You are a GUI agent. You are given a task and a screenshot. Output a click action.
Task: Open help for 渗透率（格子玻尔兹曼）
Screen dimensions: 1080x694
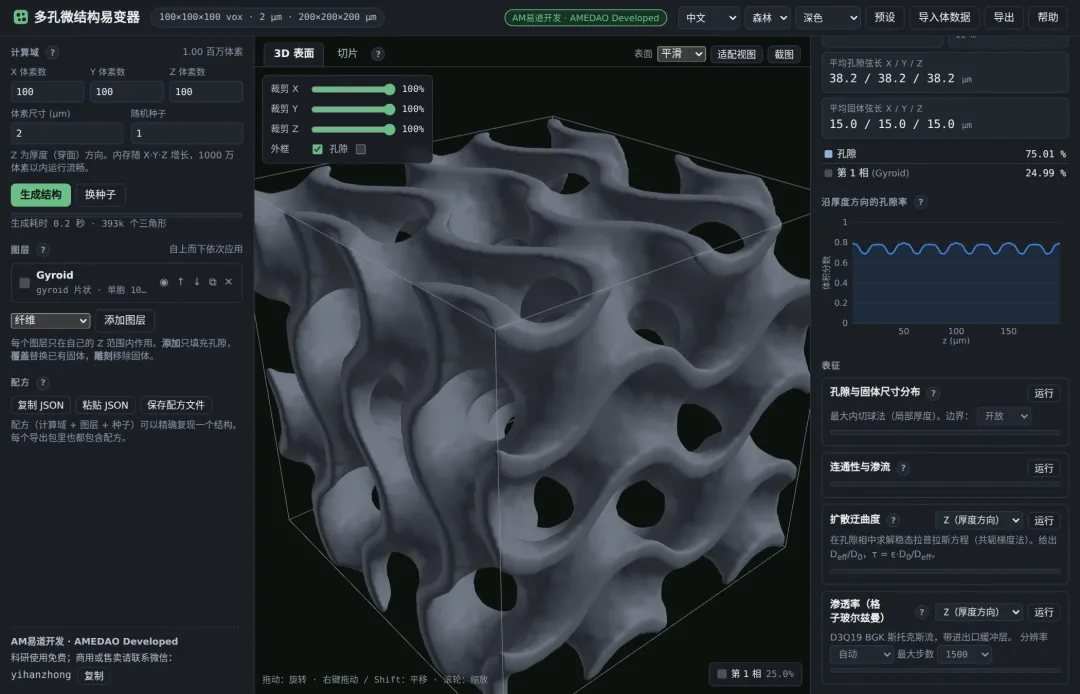922,612
